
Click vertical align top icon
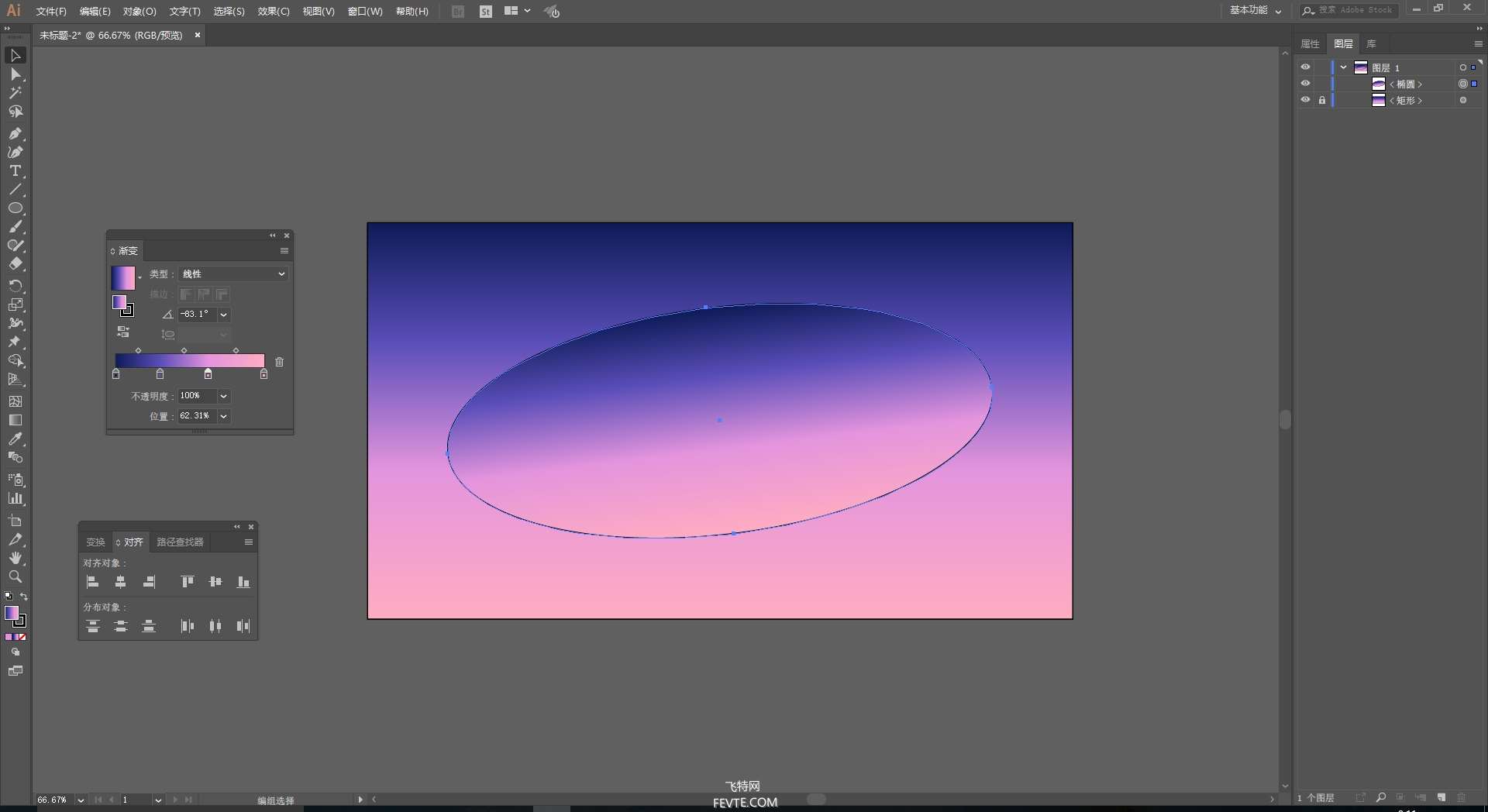188,582
